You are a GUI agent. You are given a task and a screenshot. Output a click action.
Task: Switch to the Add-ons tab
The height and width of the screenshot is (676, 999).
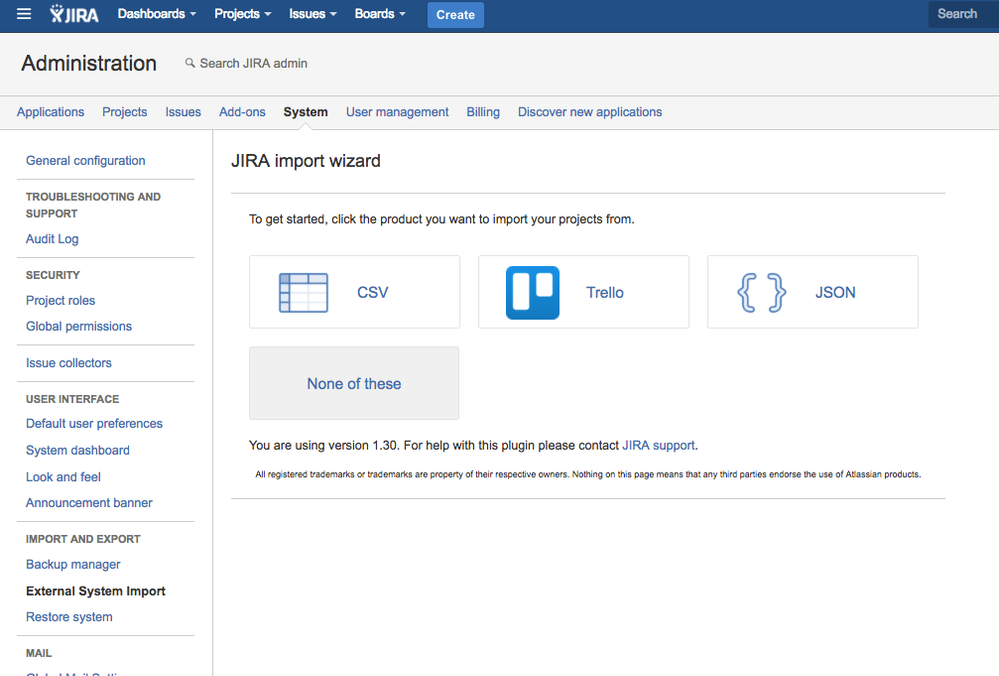tap(242, 112)
